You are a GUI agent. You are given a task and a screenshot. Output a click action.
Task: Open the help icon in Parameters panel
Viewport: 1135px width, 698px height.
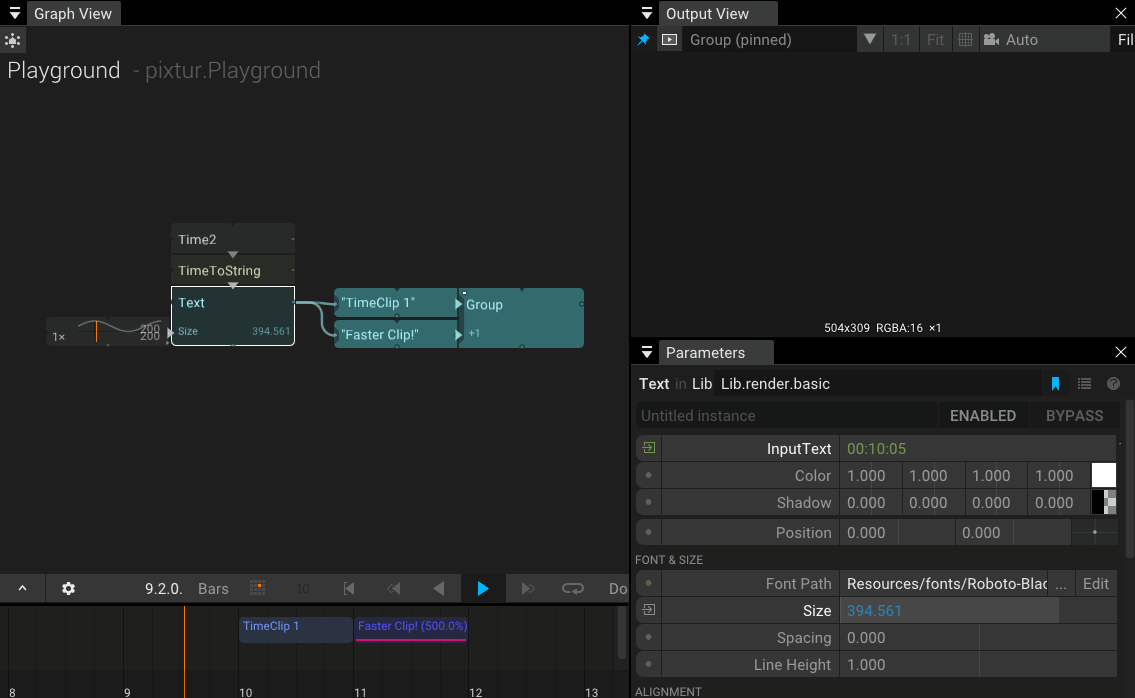click(x=1114, y=383)
